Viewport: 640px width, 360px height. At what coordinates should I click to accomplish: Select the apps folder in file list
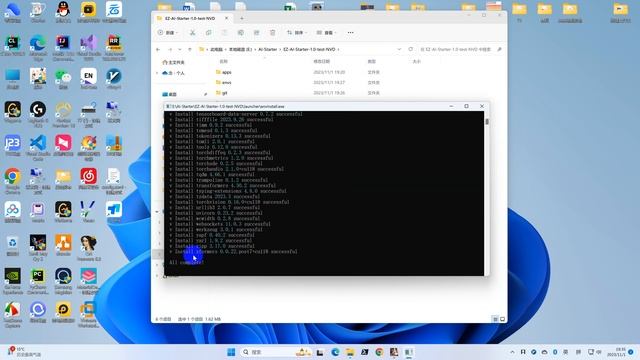pos(227,72)
